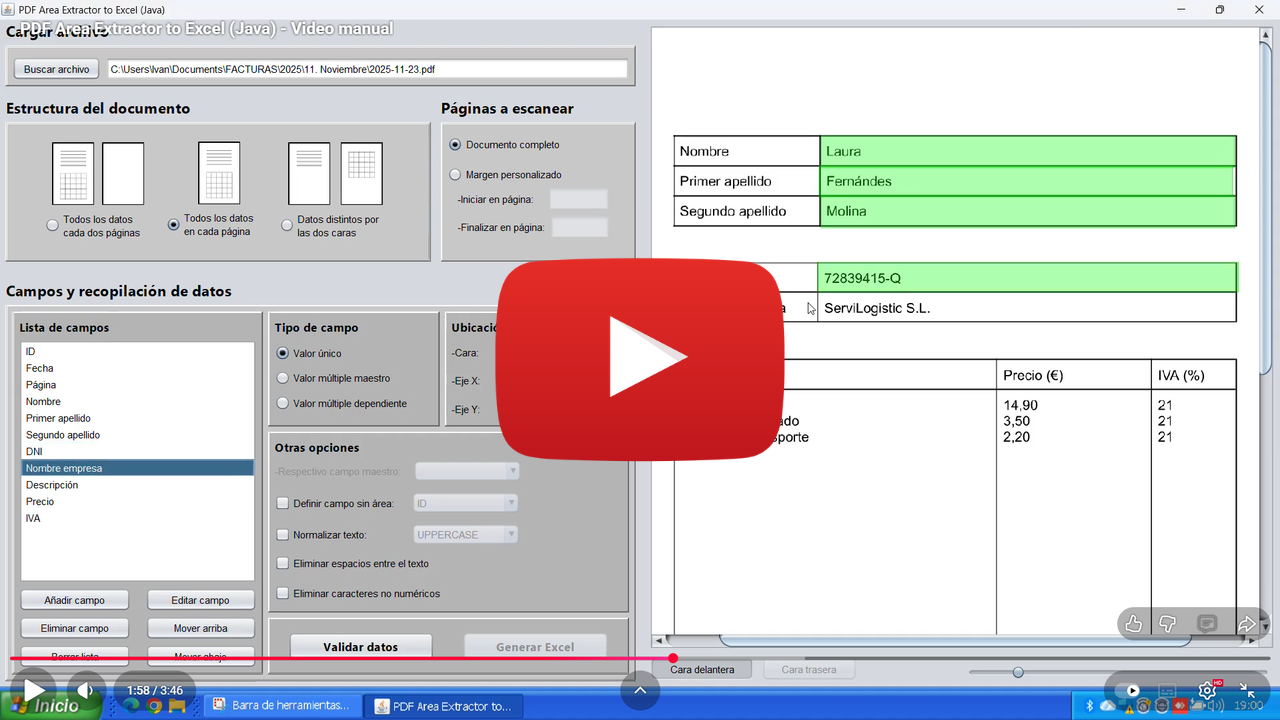The image size is (1280, 720).
Task: Mute the video with the speaker icon
Action: (86, 690)
